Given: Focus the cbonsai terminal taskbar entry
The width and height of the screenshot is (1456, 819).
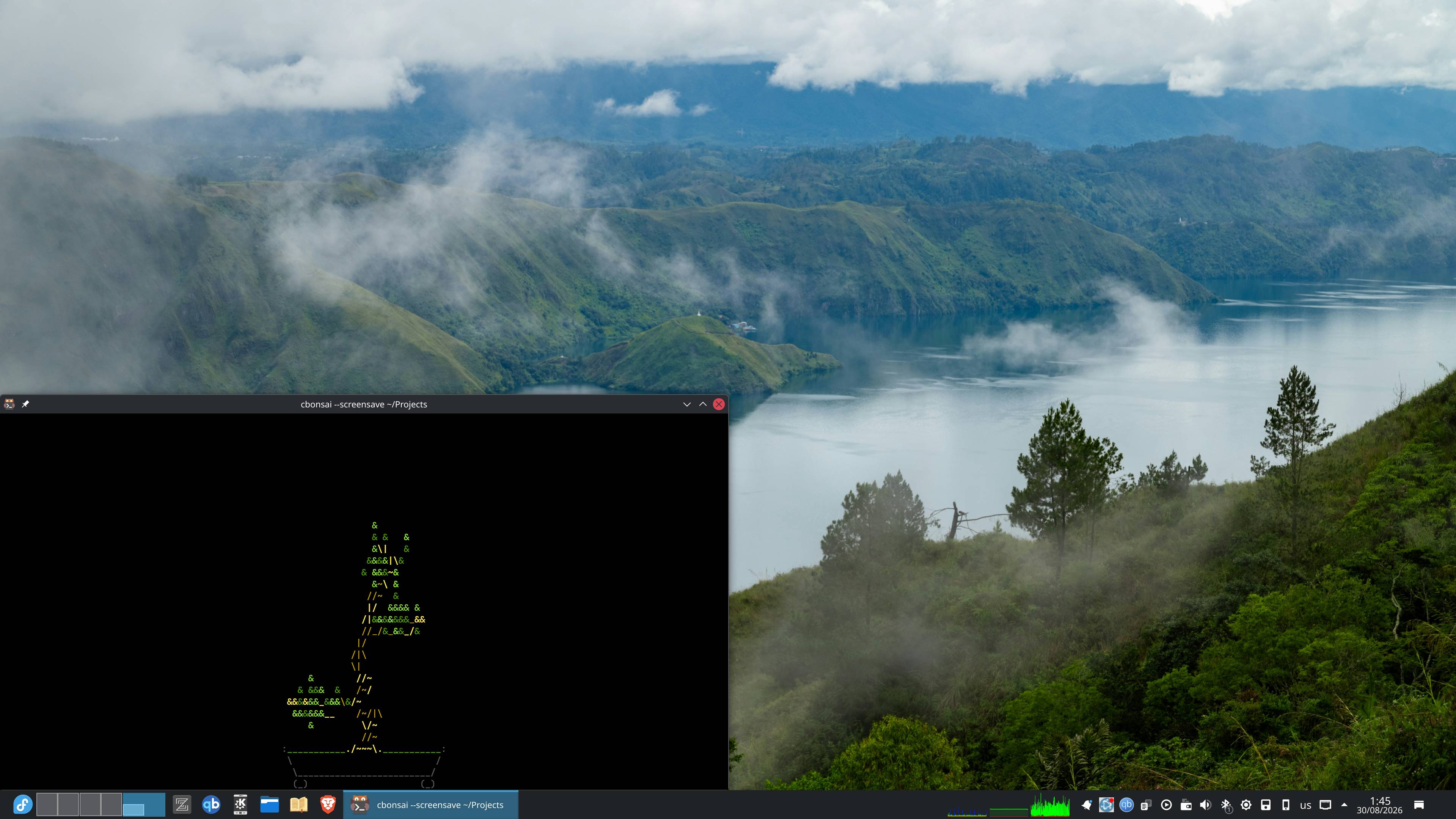Looking at the screenshot, I should [x=431, y=804].
